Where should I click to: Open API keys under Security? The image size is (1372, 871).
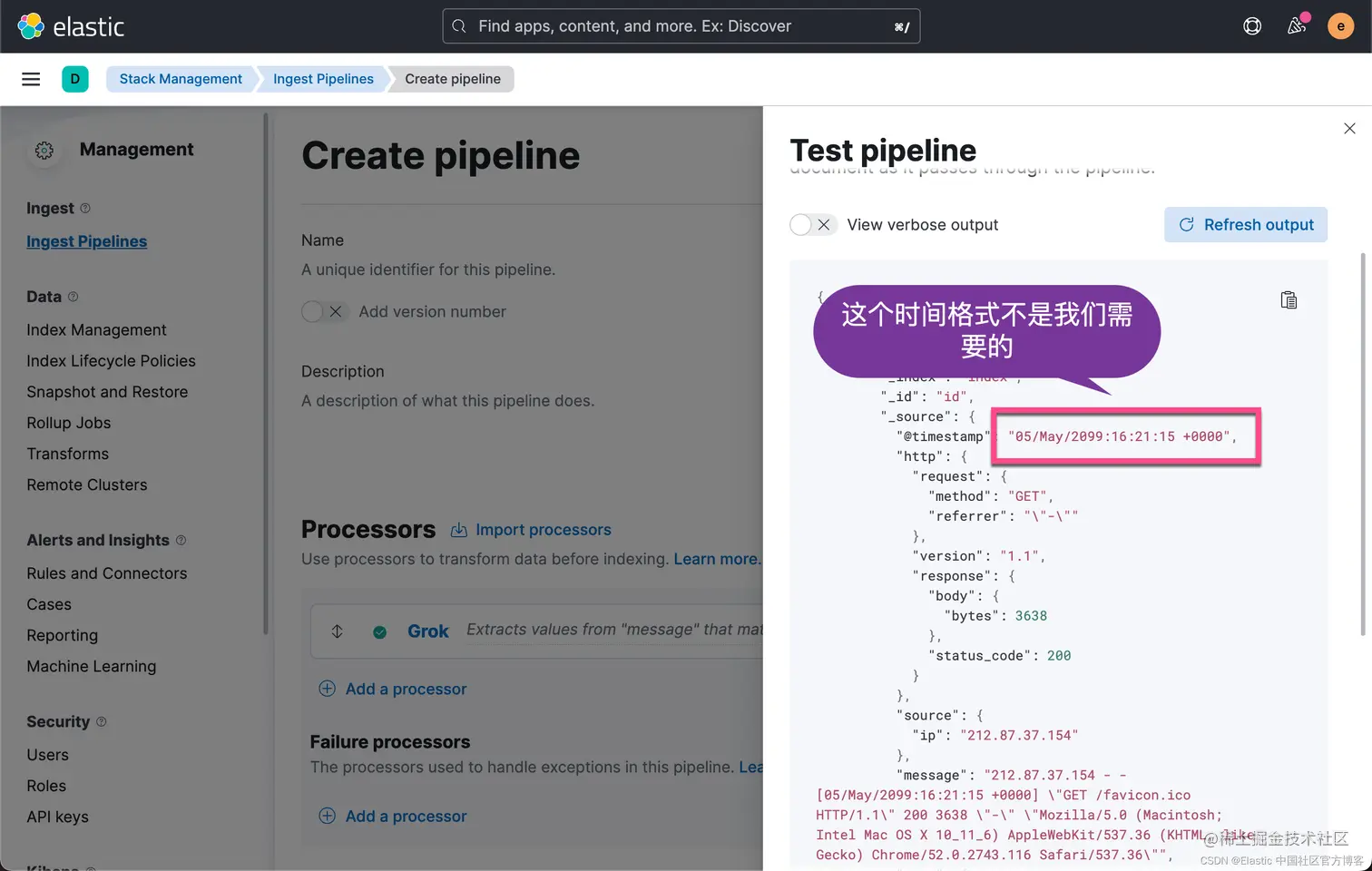[x=57, y=817]
